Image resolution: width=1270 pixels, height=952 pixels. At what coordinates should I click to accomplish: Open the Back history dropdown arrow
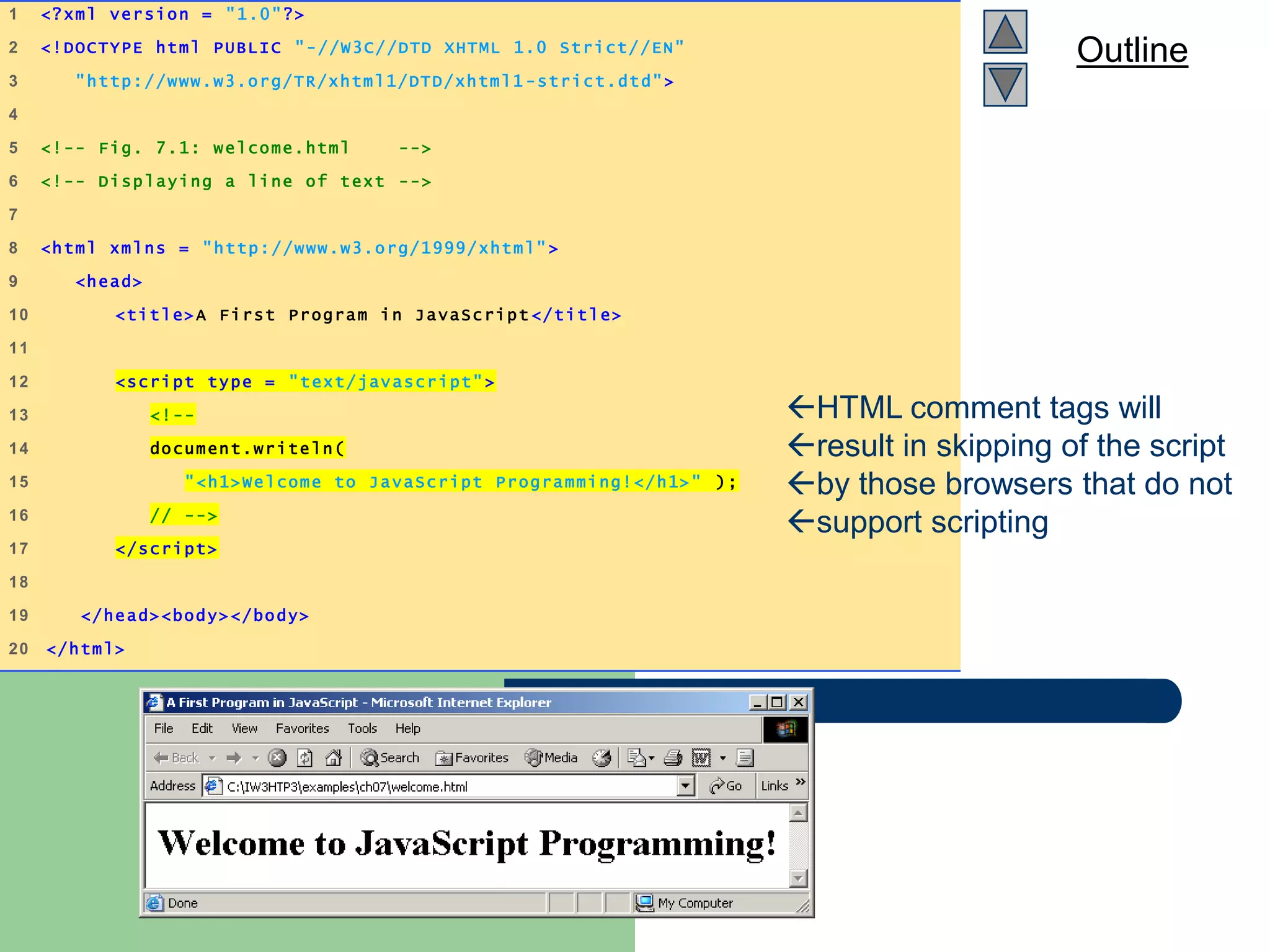[212, 758]
